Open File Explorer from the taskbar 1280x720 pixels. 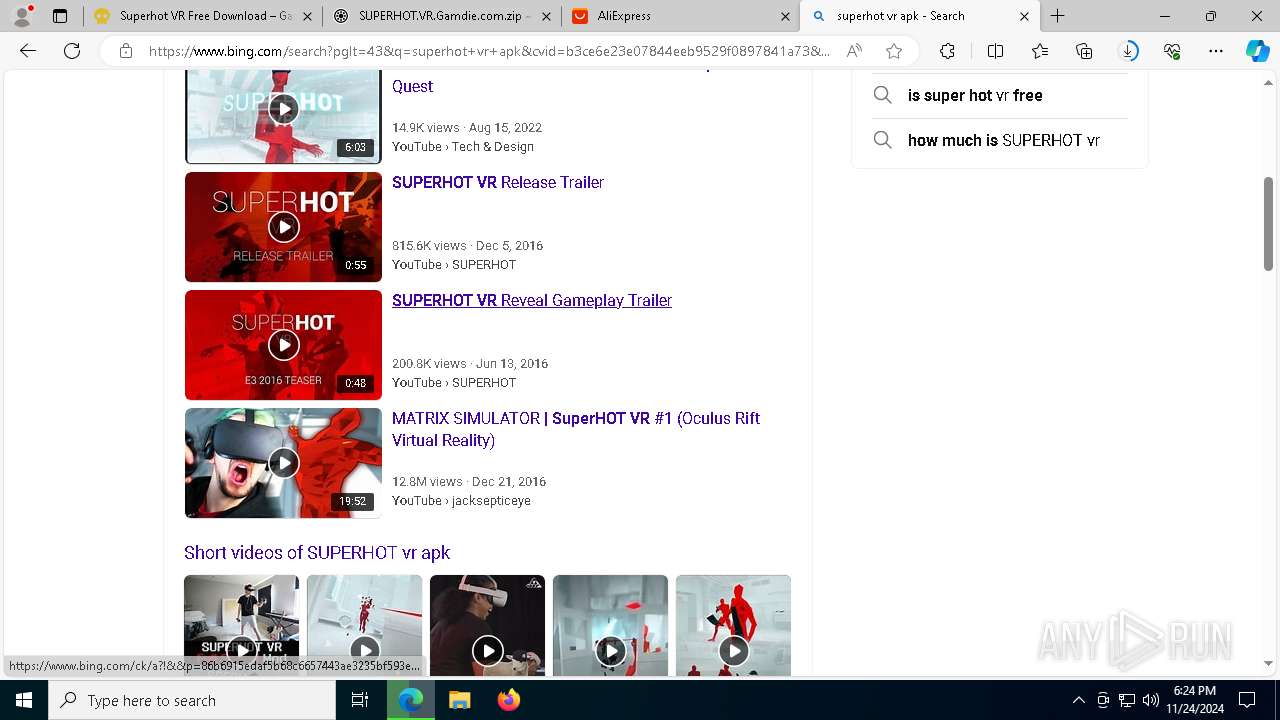(x=459, y=700)
